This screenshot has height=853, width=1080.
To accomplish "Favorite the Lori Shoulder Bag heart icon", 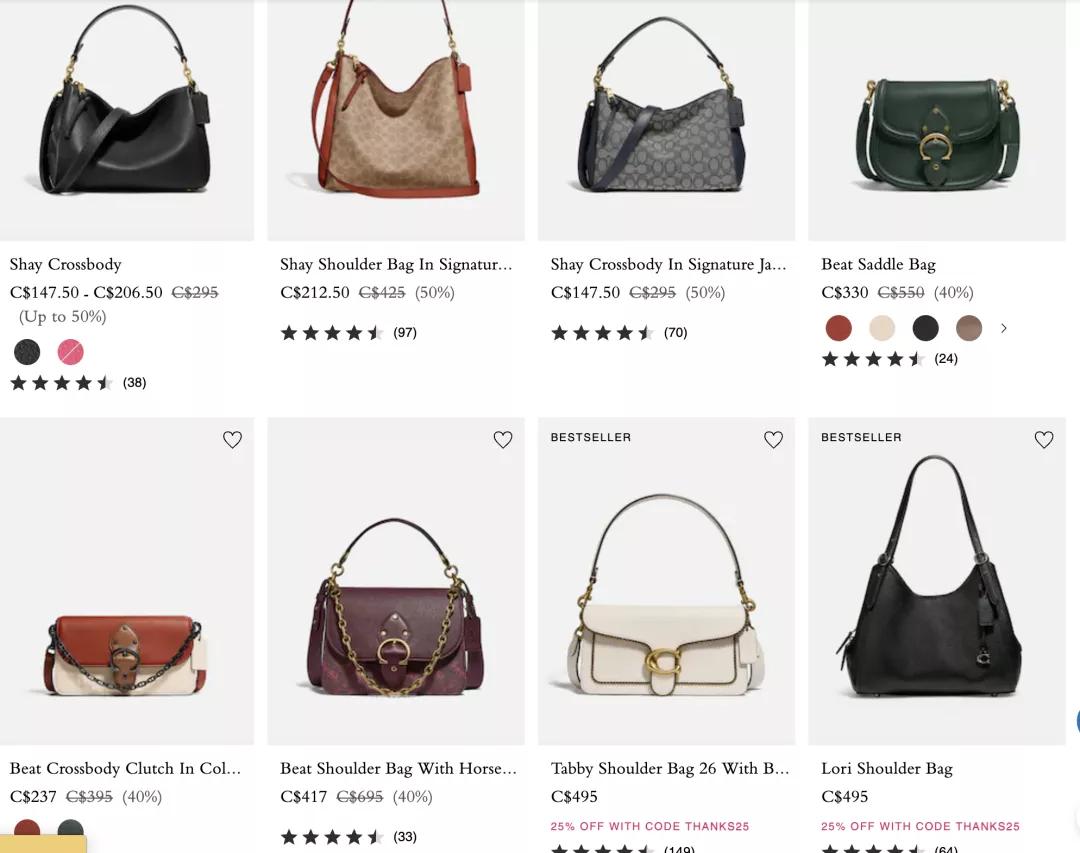I will 1044,440.
